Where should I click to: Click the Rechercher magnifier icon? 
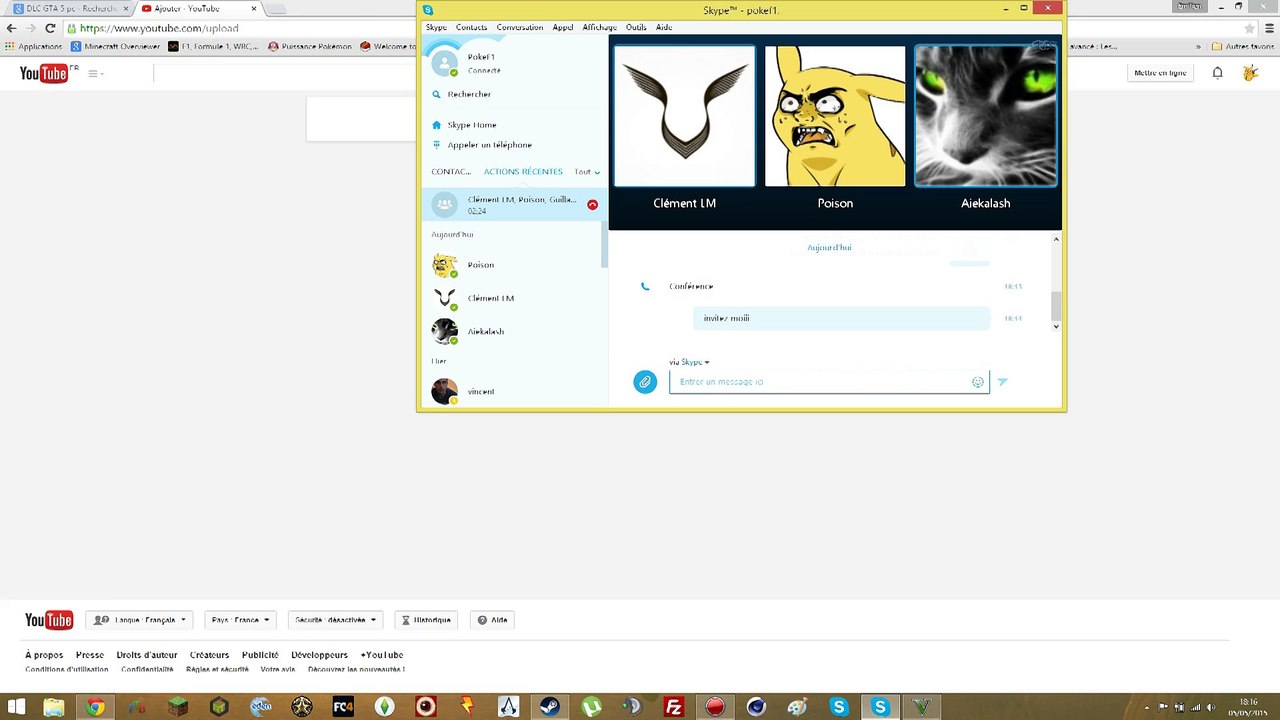pos(436,94)
